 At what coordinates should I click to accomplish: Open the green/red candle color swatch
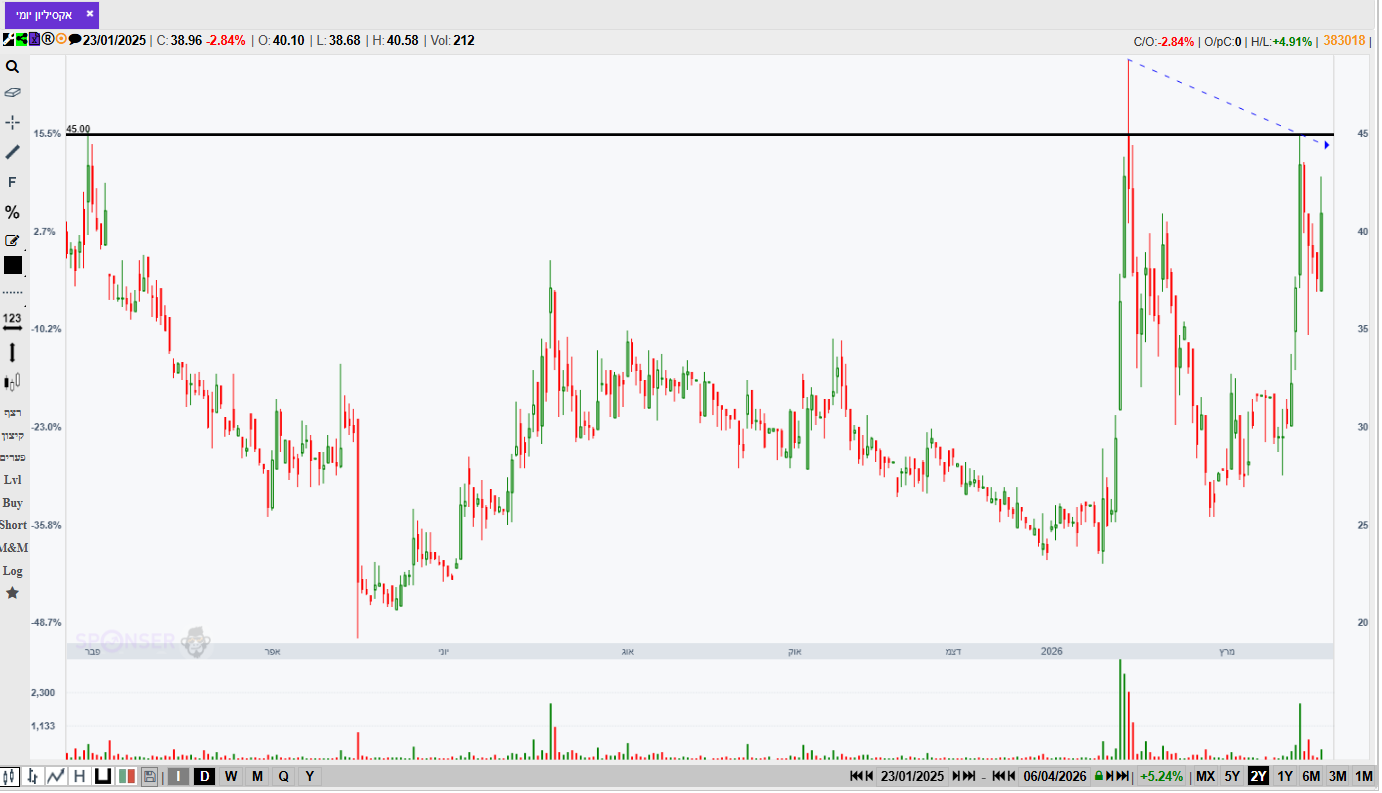click(x=127, y=776)
